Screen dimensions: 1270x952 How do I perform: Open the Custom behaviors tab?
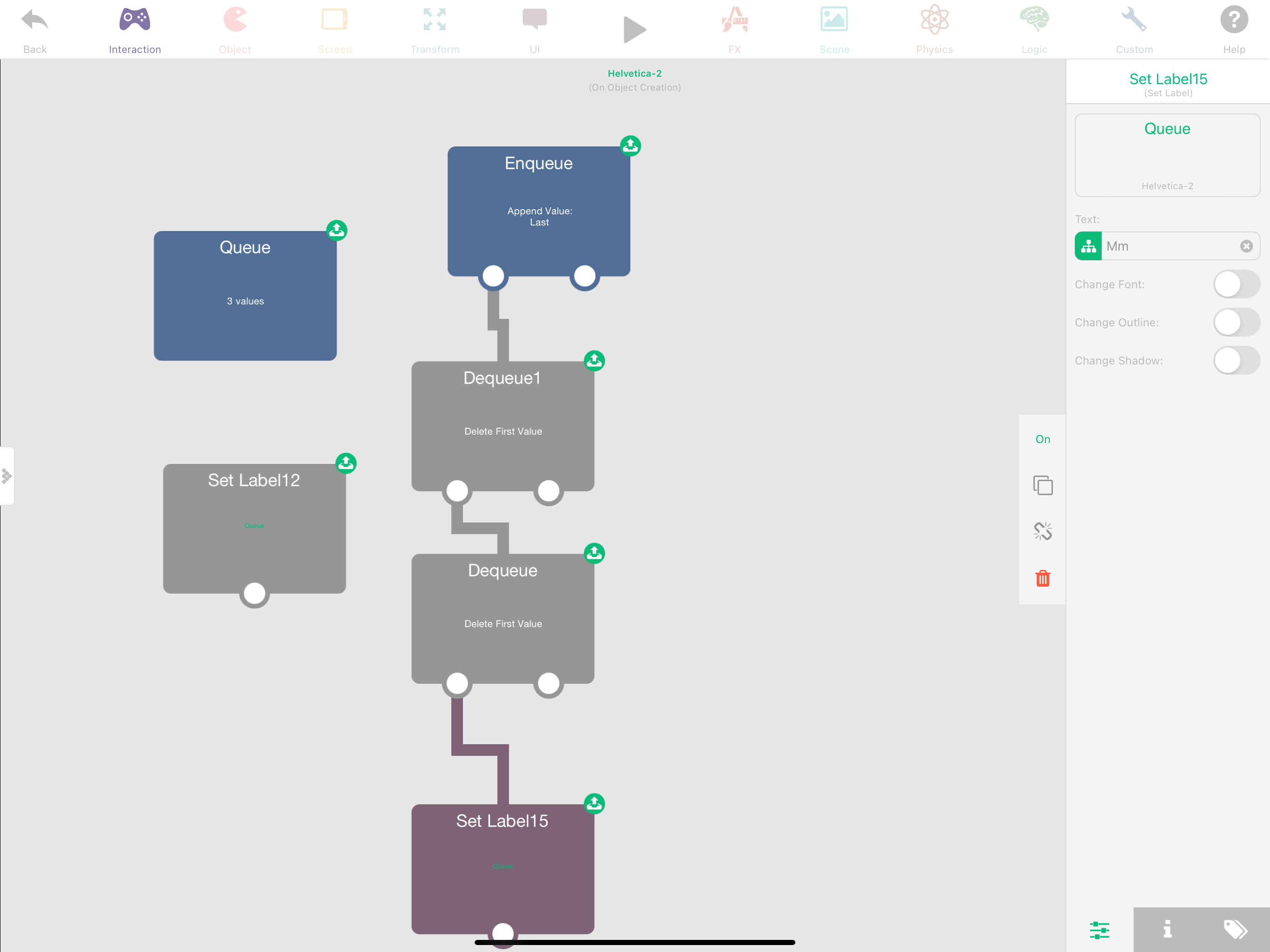pos(1134,29)
